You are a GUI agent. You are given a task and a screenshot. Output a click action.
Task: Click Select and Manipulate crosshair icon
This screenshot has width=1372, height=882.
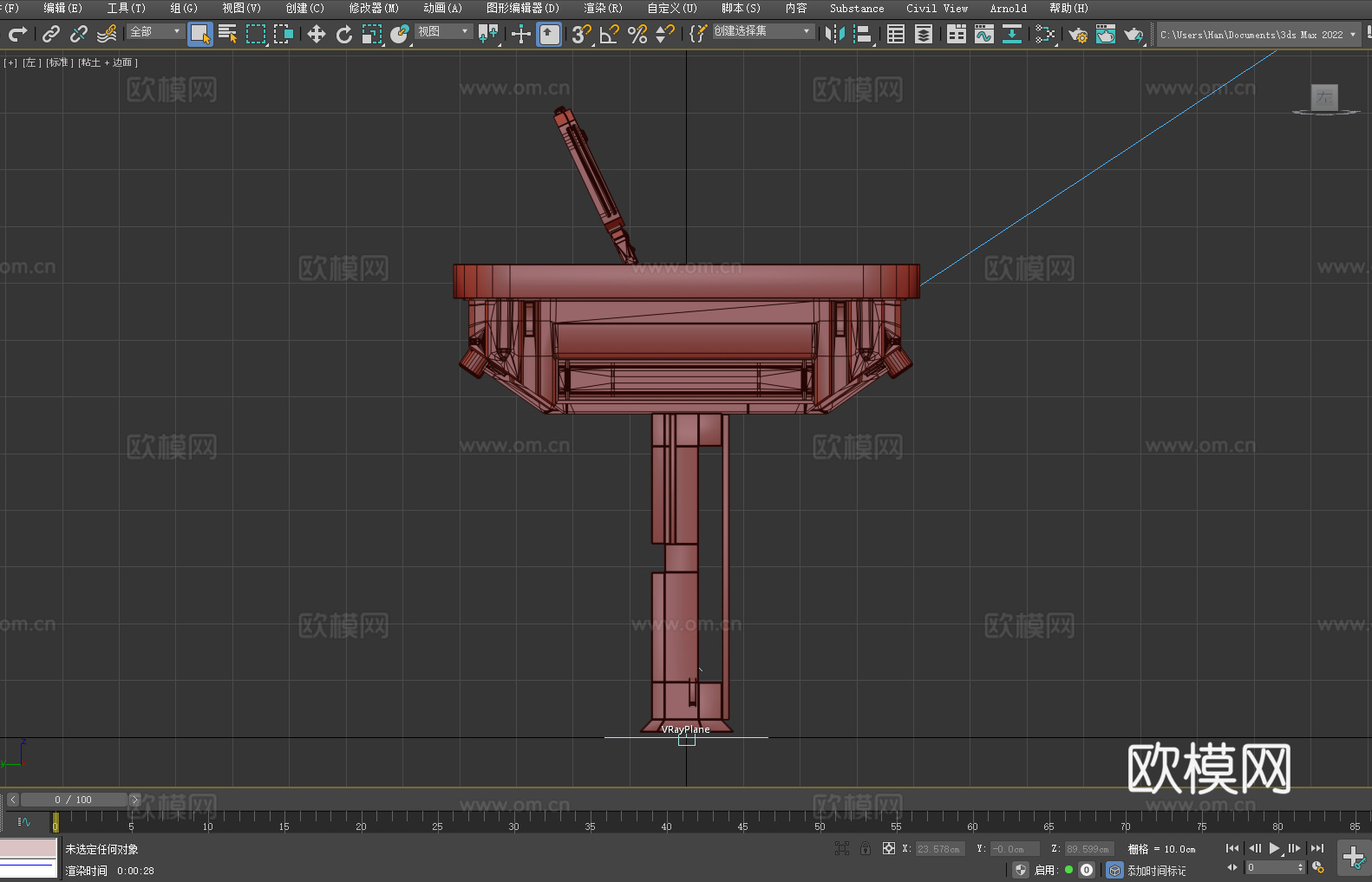[x=521, y=34]
